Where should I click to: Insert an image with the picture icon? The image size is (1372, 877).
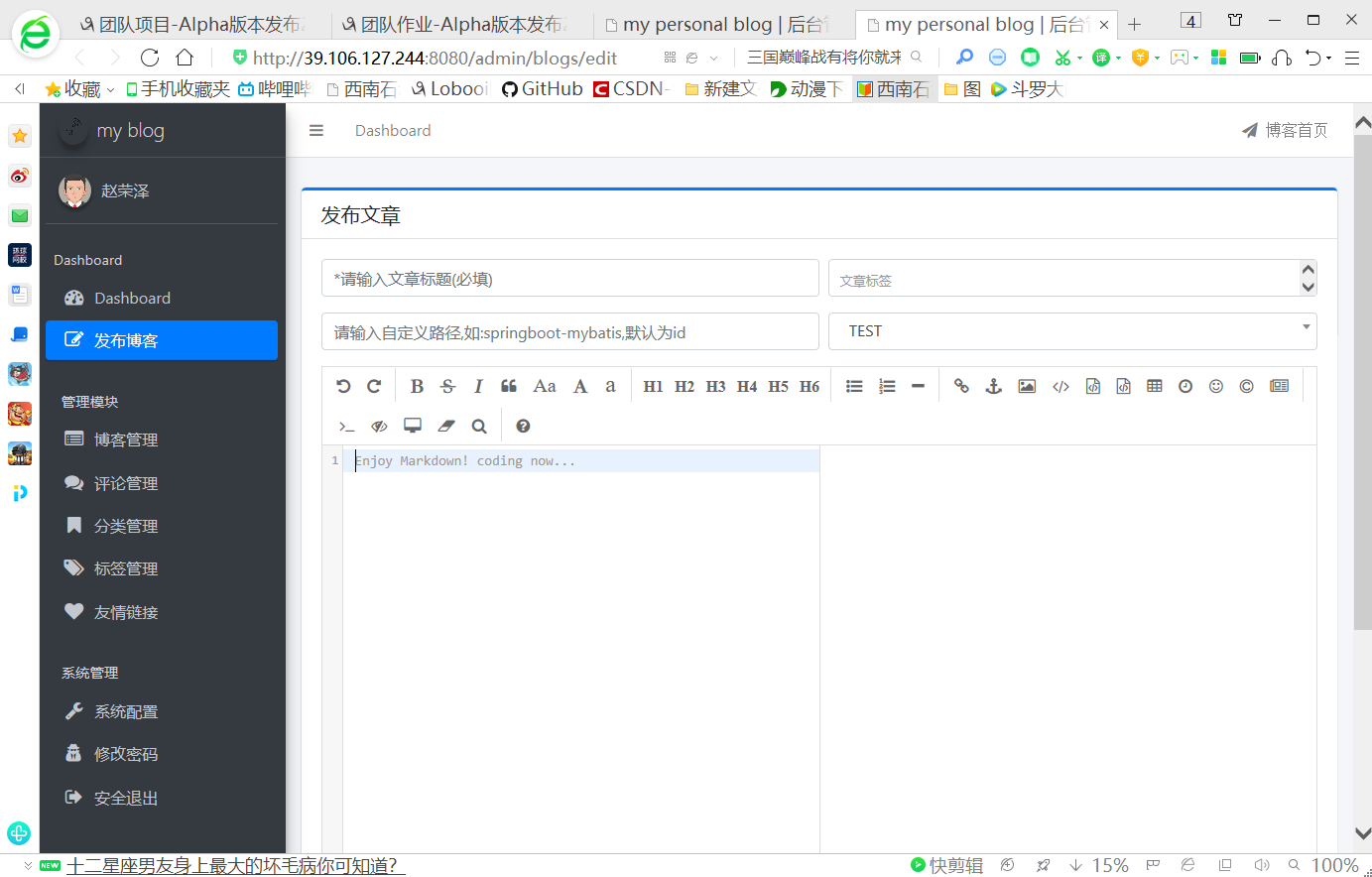coord(1027,386)
